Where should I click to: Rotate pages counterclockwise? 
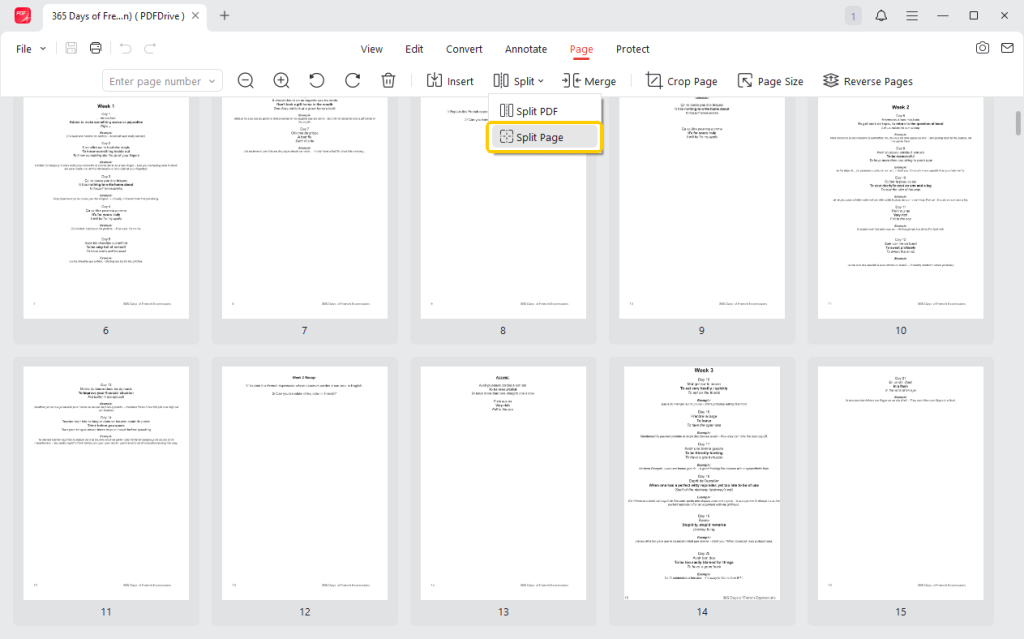point(317,80)
